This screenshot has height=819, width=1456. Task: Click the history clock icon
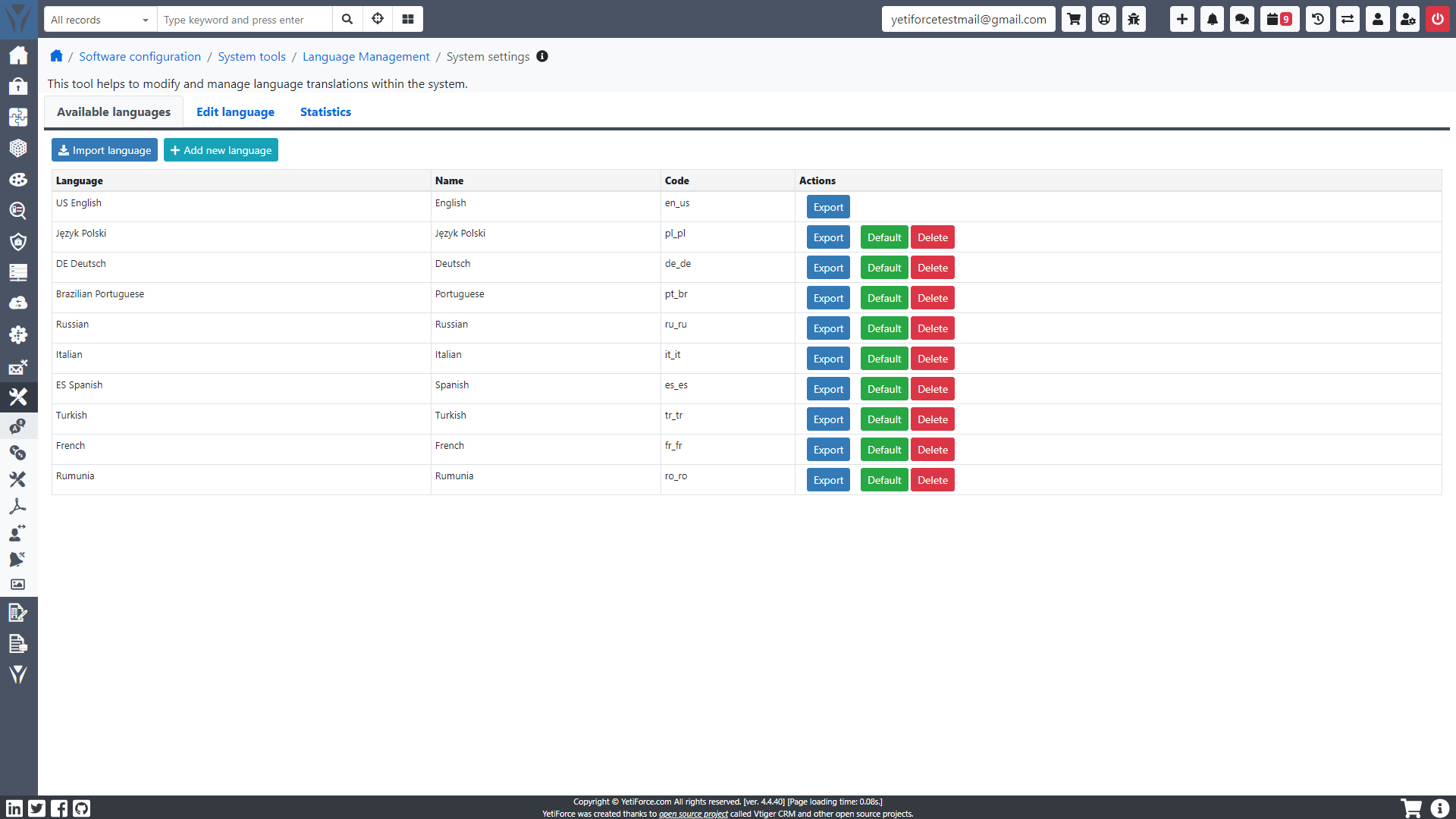pos(1318,20)
